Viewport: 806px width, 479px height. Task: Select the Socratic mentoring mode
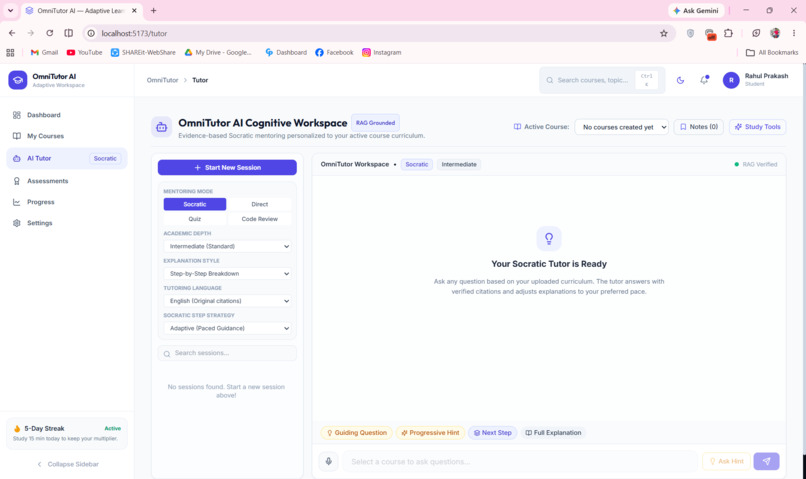pos(195,204)
